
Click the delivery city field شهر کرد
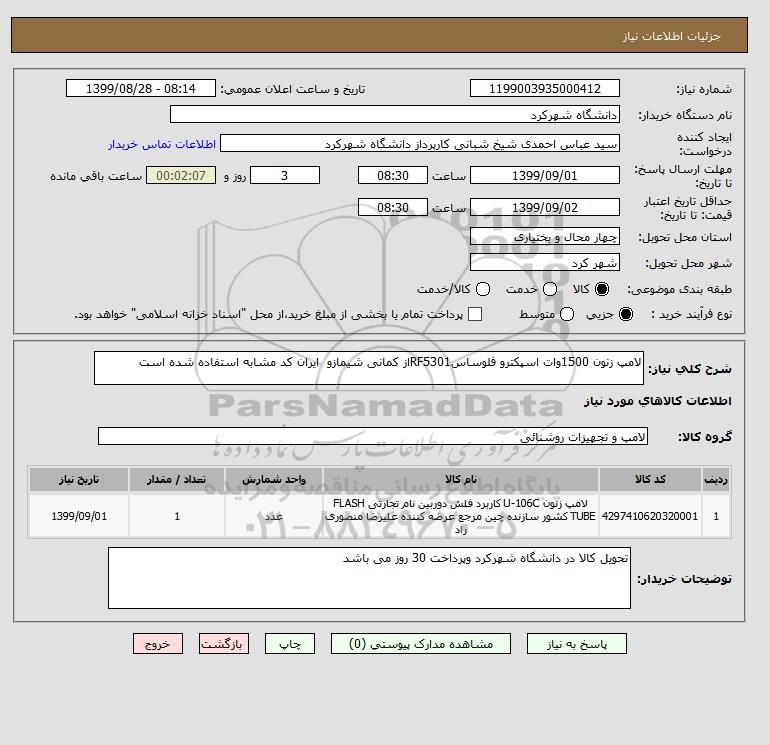click(x=545, y=263)
